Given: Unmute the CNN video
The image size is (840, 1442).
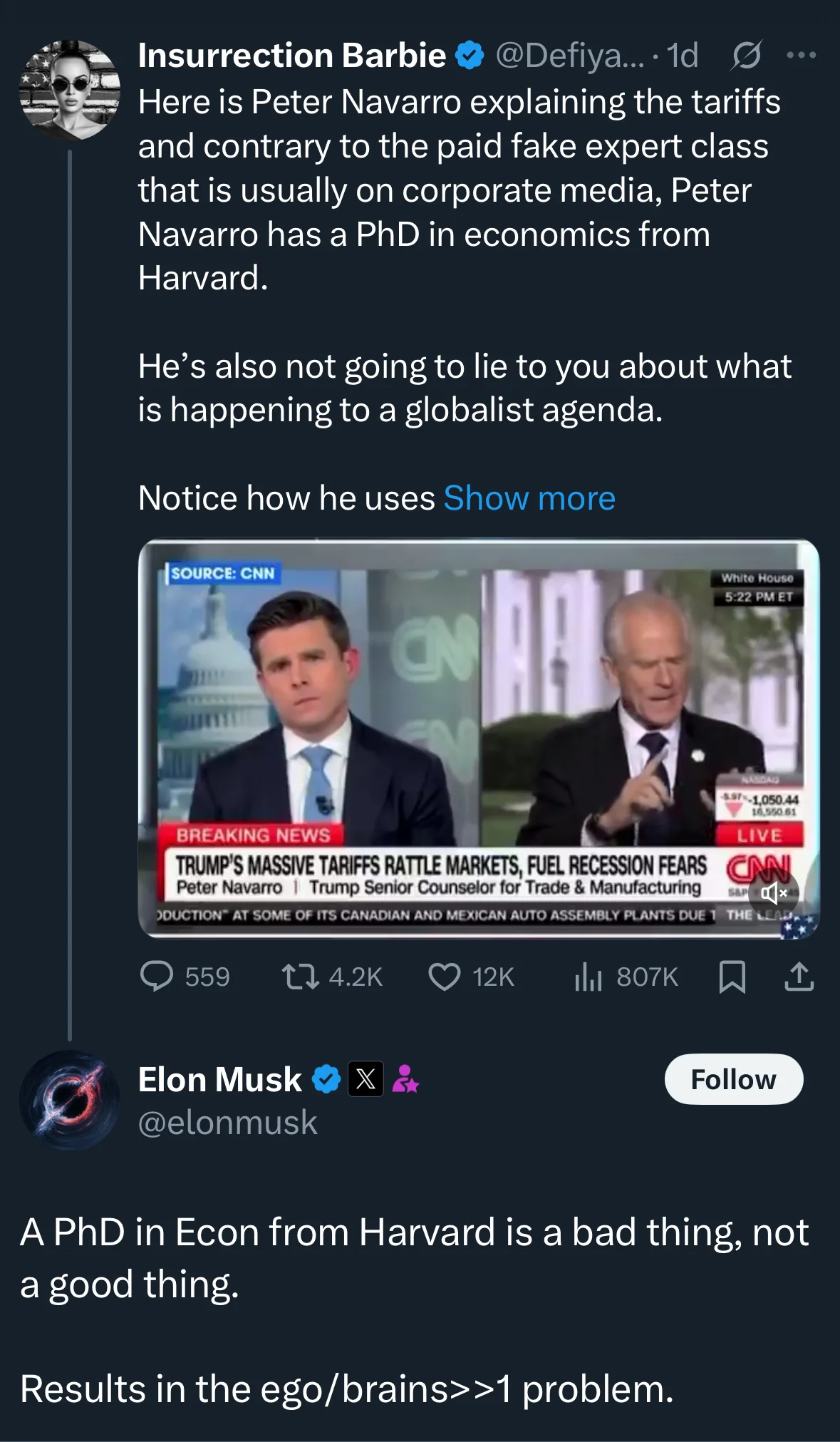Looking at the screenshot, I should click(773, 892).
